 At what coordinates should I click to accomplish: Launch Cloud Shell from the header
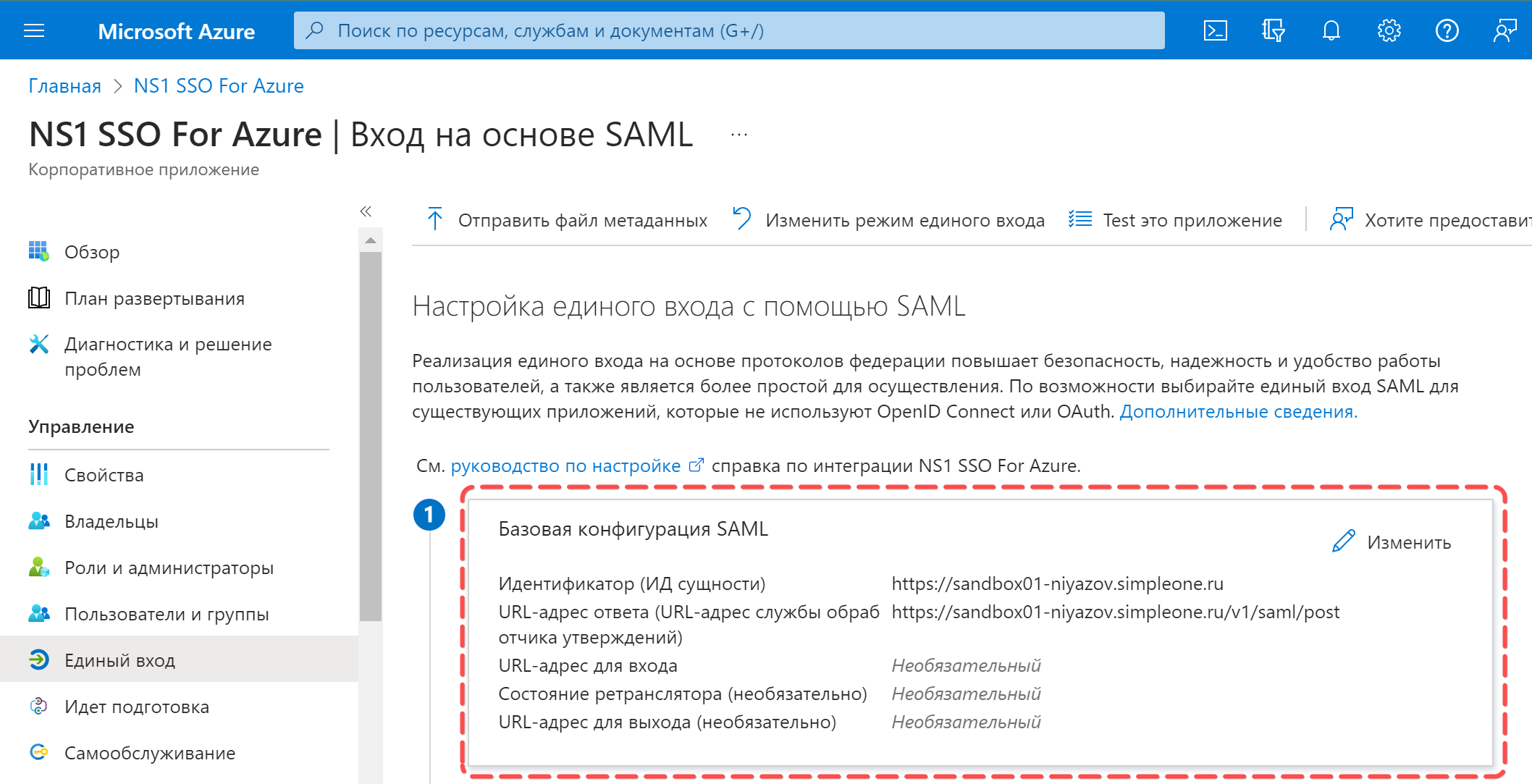click(1215, 30)
